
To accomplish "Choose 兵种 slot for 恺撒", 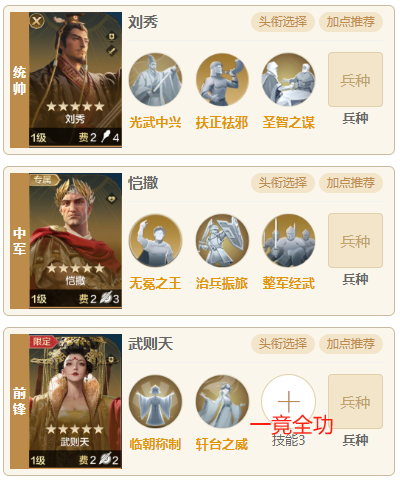I will coord(355,241).
